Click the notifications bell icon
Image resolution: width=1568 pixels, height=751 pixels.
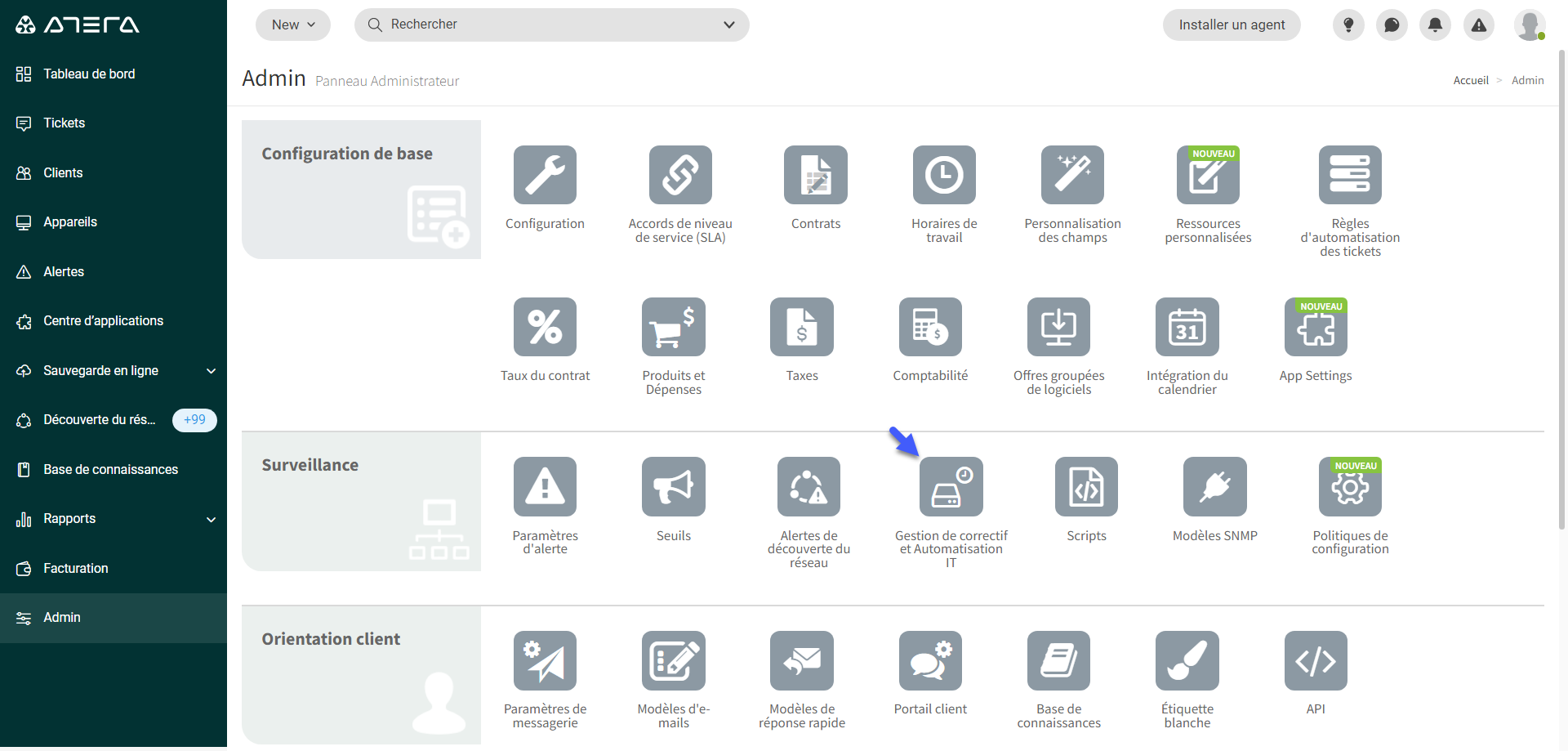[x=1435, y=25]
